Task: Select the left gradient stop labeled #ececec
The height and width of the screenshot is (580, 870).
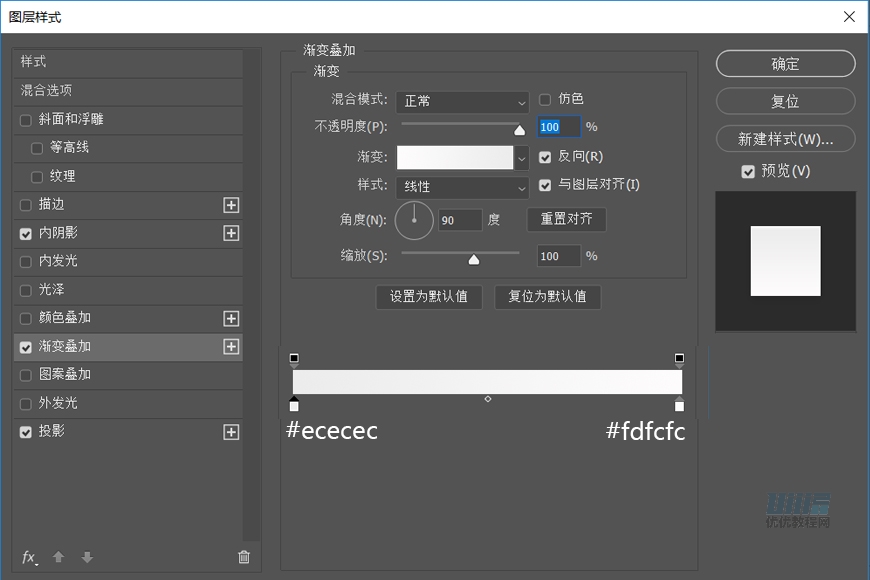Action: point(294,404)
